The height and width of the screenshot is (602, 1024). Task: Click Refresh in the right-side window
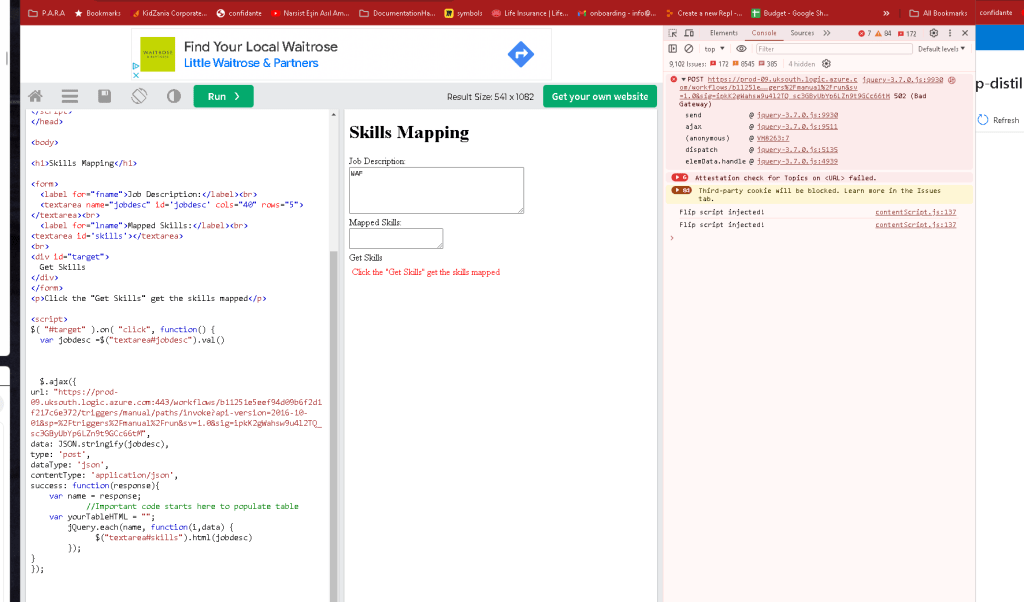pyautogui.click(x=999, y=120)
